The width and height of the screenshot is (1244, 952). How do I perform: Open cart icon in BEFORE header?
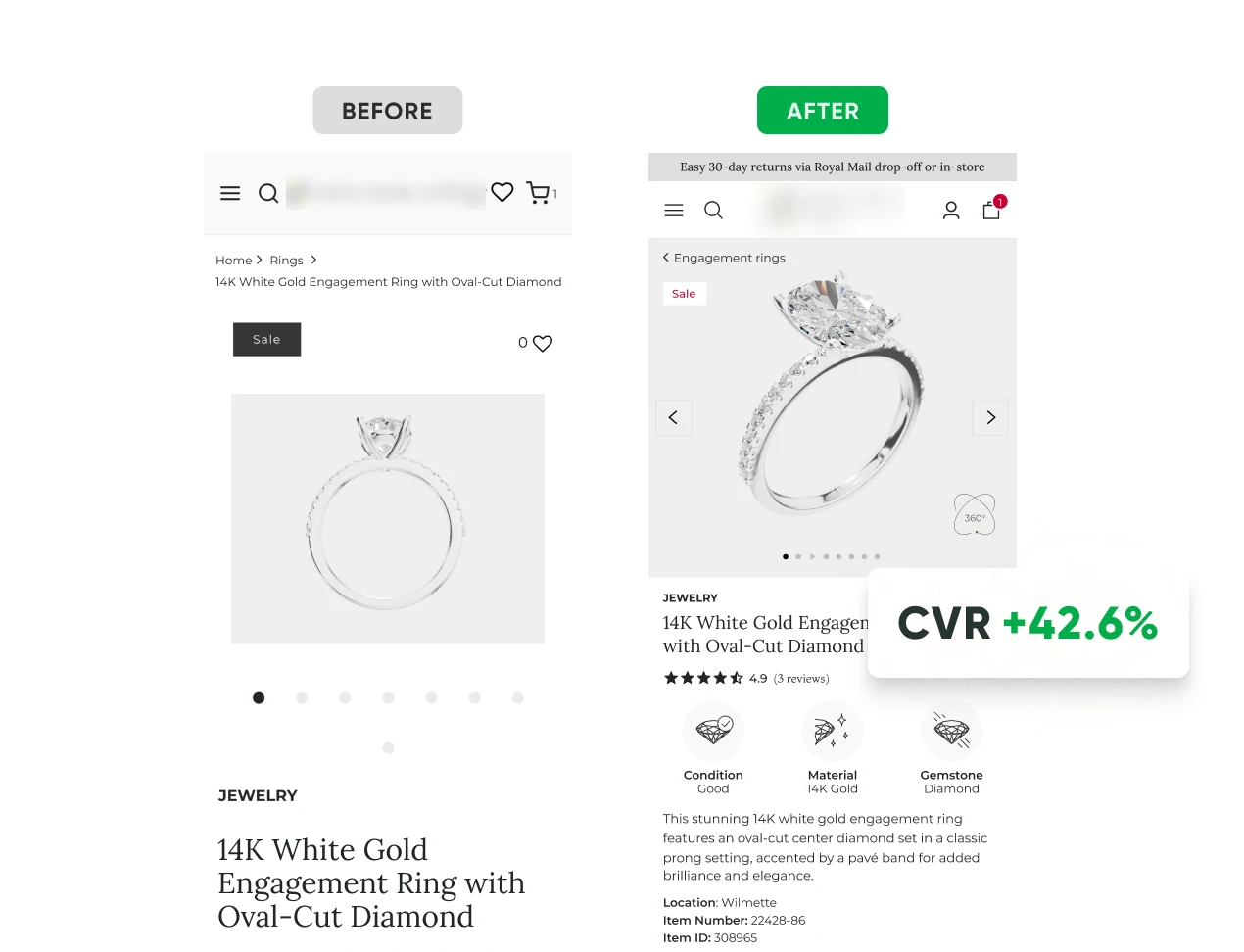point(539,193)
